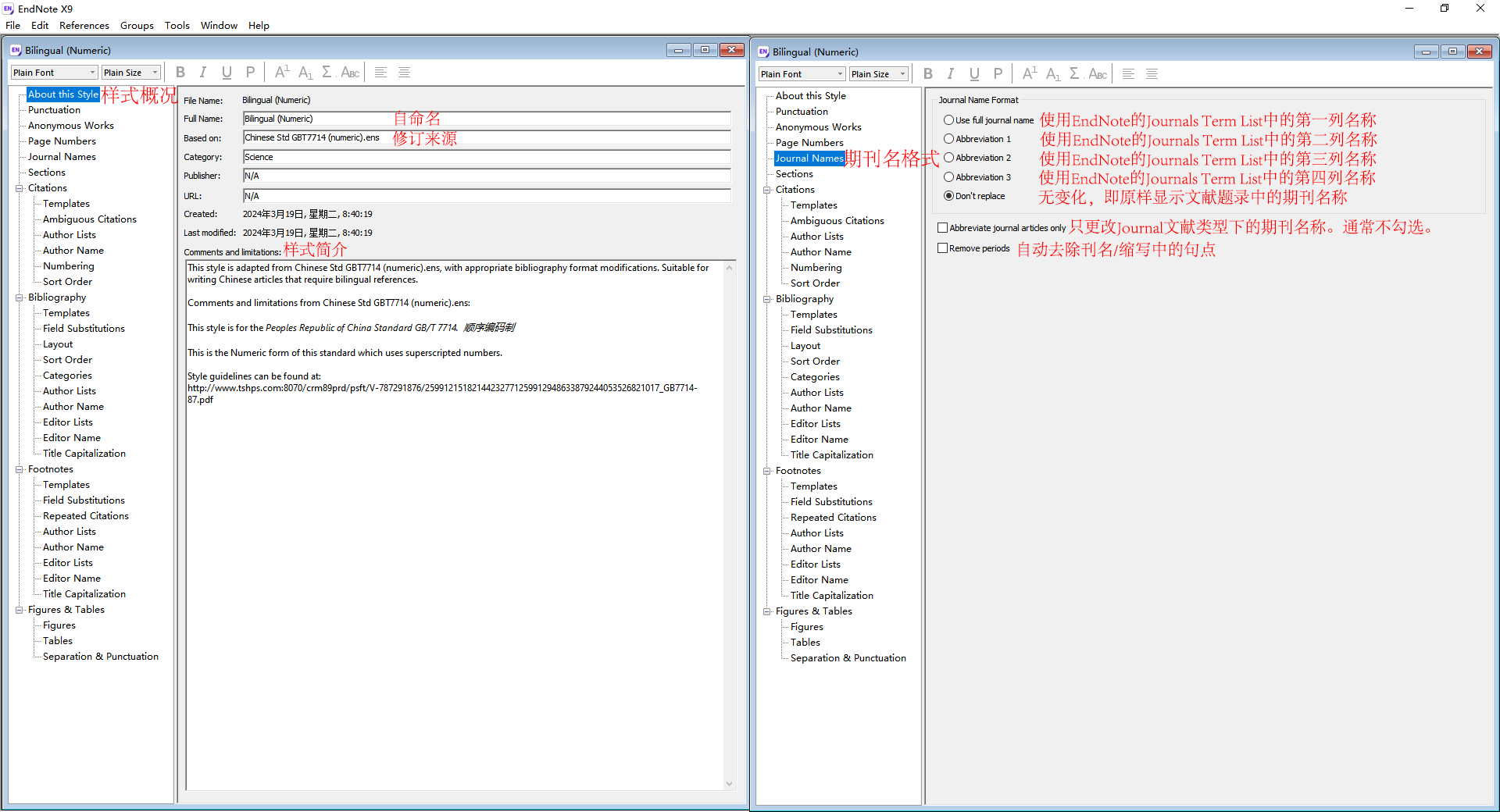This screenshot has width=1500, height=812.
Task: Collapse the Bibliography node in left tree
Action: [x=20, y=297]
